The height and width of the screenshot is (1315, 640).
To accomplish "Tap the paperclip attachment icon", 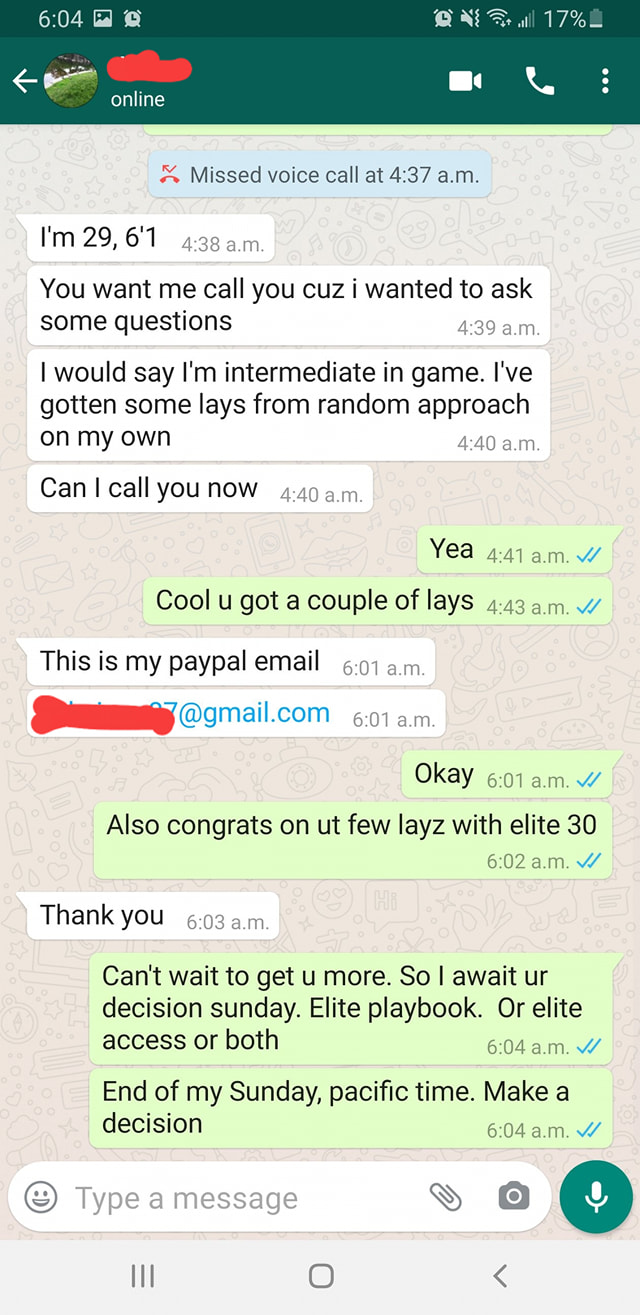I will point(444,1197).
